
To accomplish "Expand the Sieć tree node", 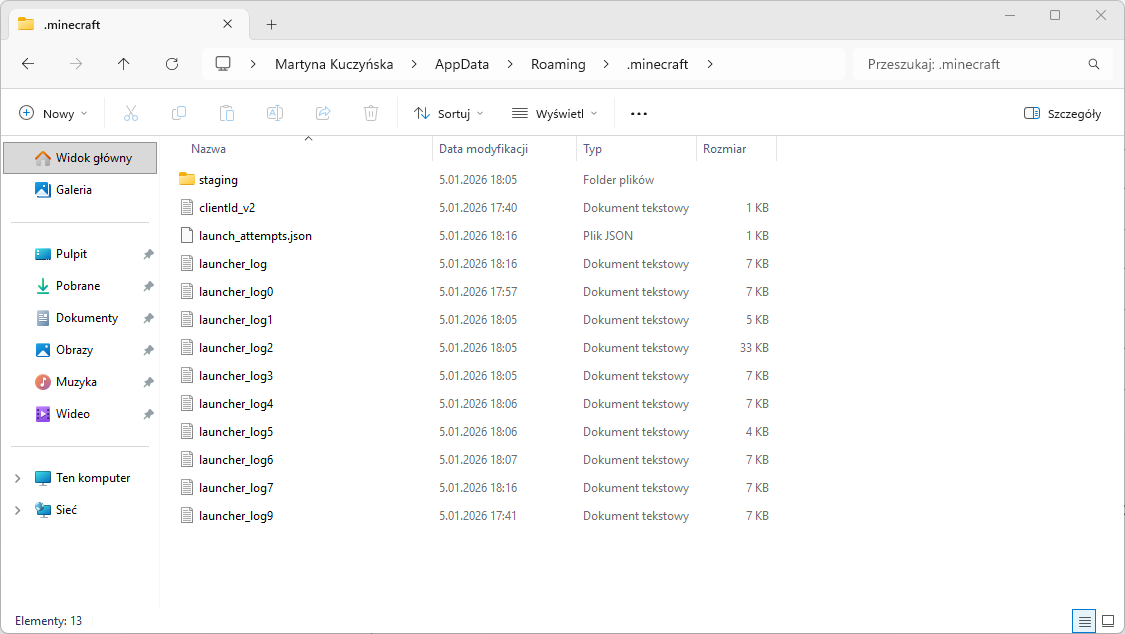I will [x=18, y=510].
